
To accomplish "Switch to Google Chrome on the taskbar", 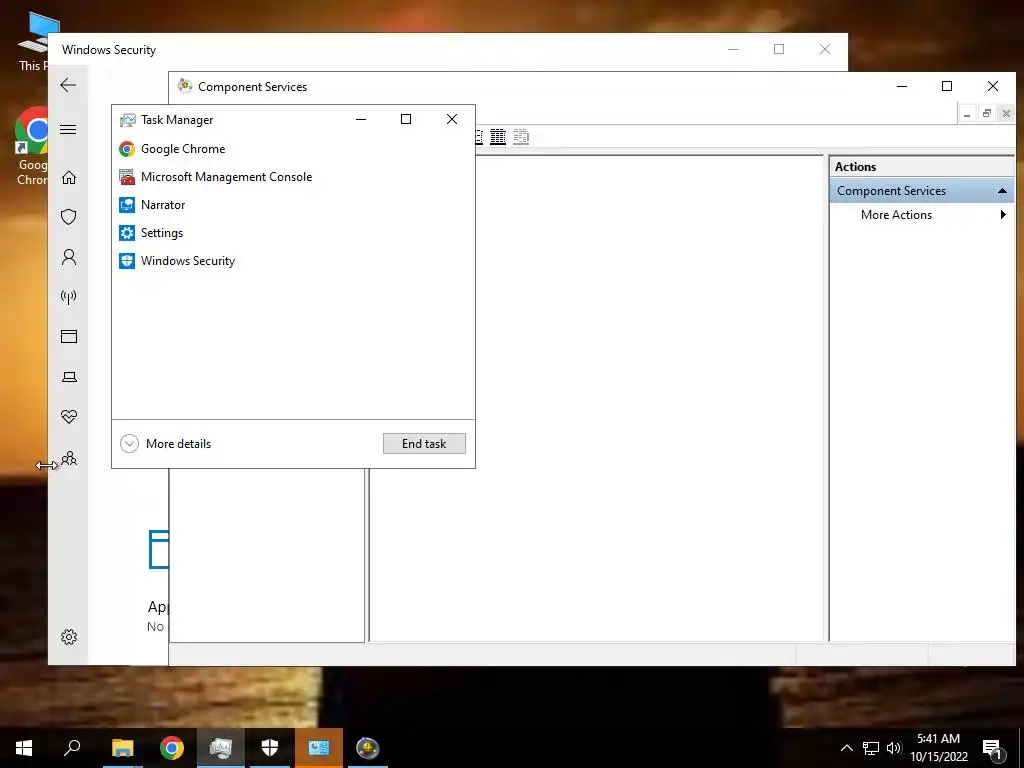I will click(x=172, y=748).
